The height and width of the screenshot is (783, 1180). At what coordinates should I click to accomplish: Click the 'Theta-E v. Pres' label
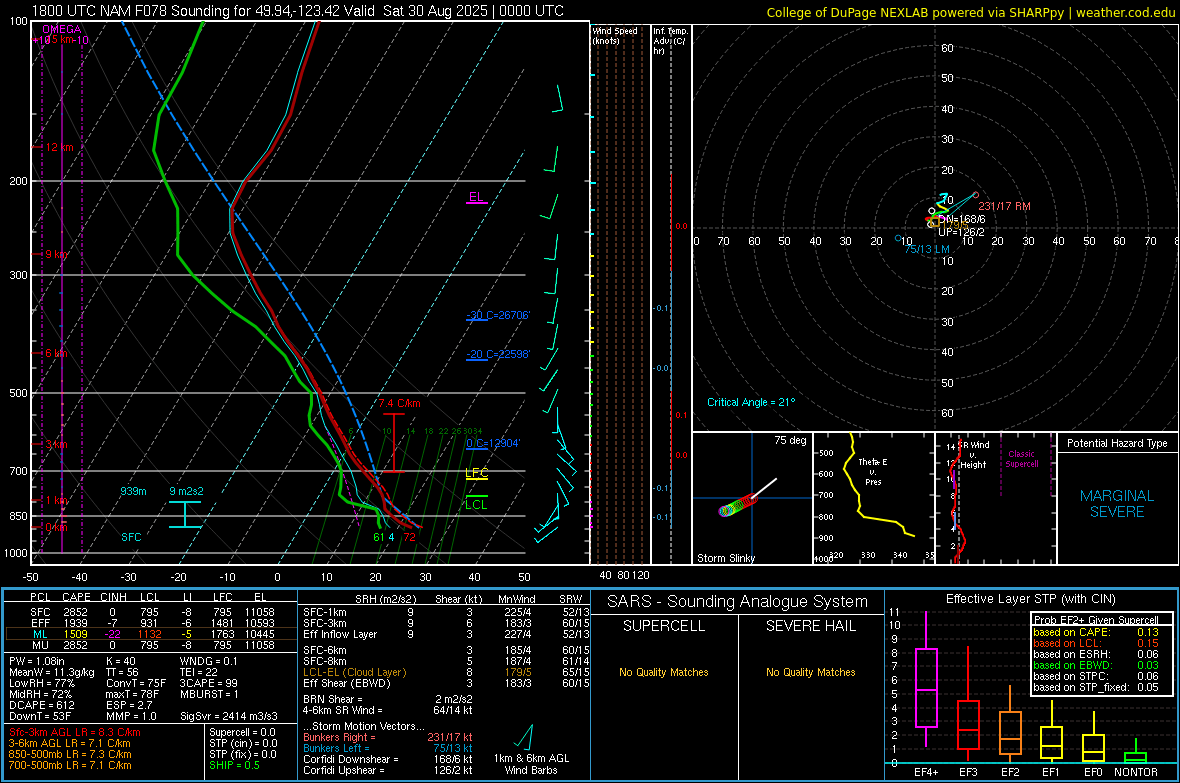click(x=873, y=471)
